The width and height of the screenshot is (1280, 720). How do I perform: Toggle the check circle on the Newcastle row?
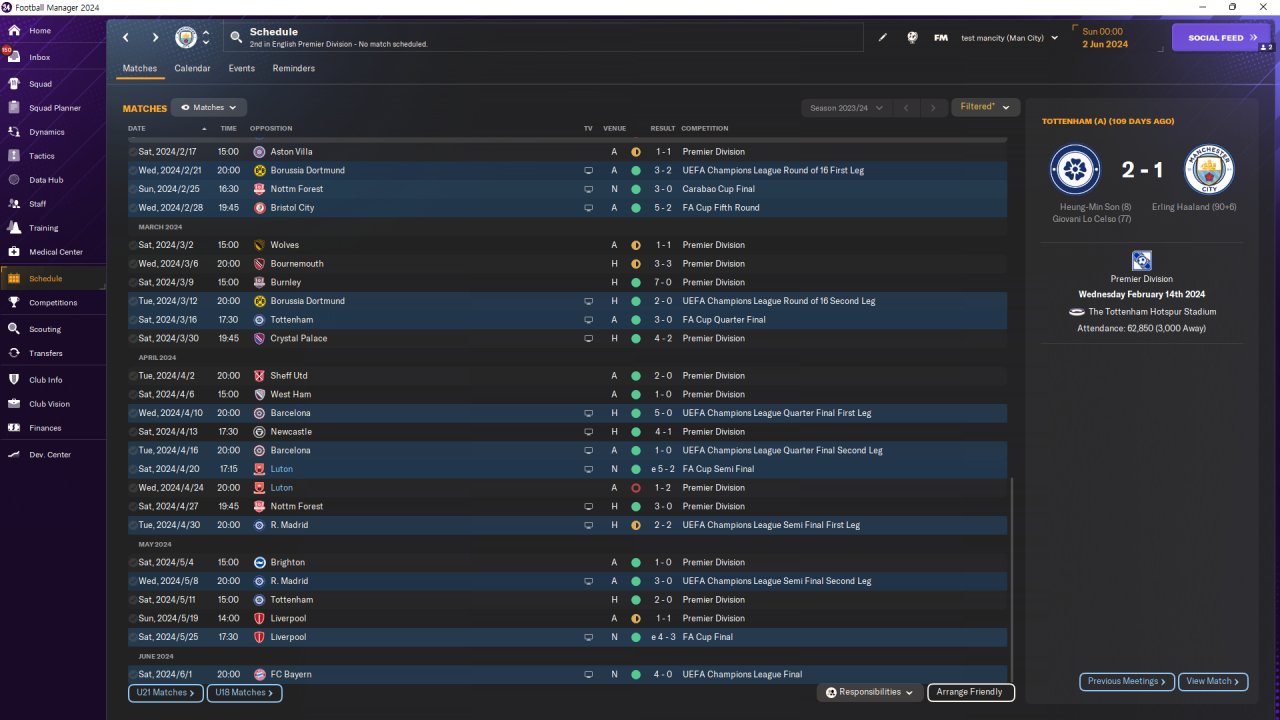coord(133,432)
